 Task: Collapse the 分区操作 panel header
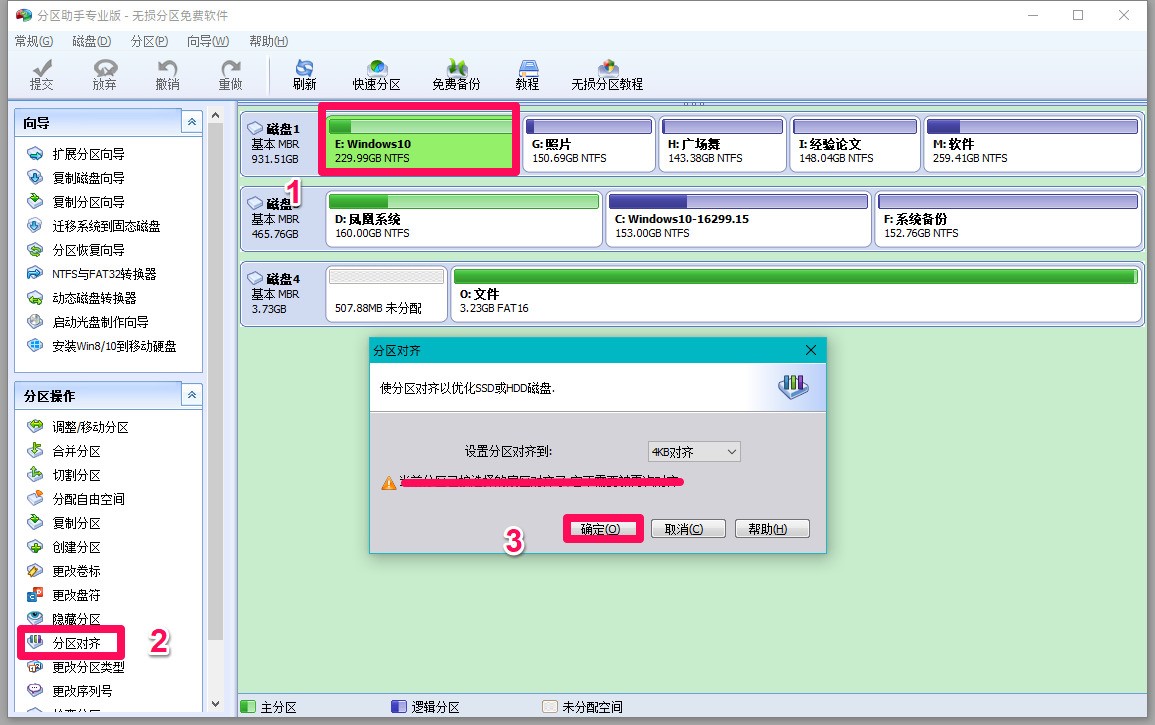[191, 394]
